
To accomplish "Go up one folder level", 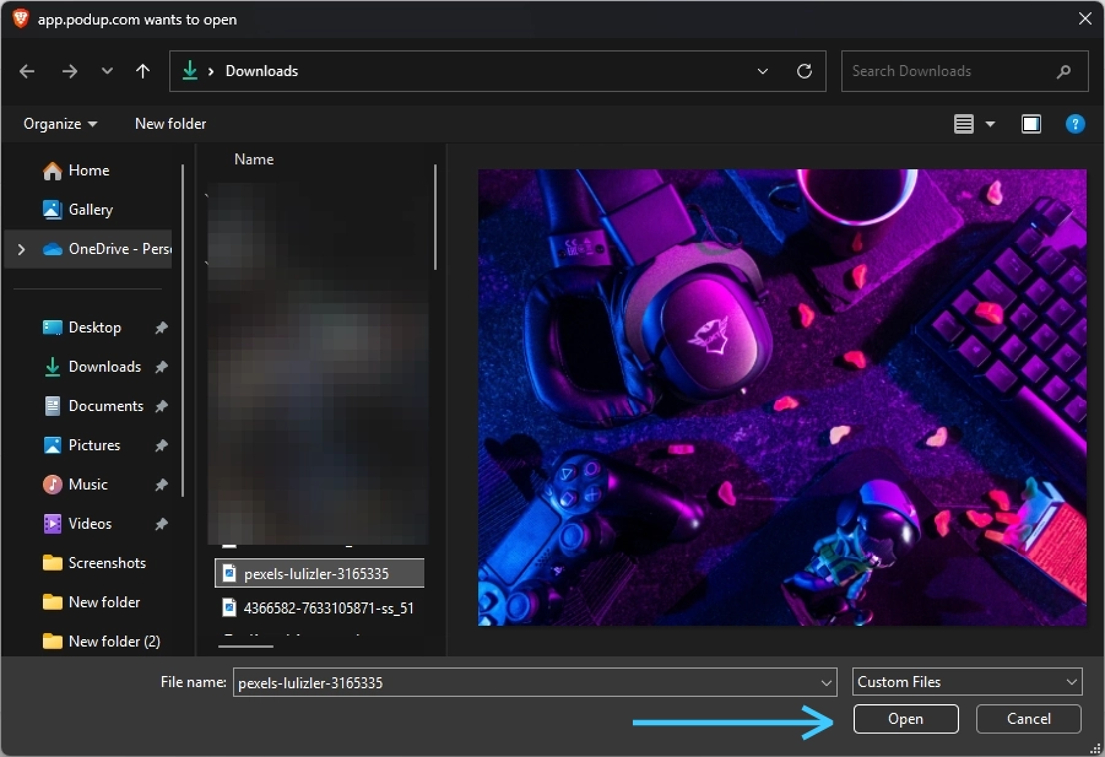I will 143,71.
